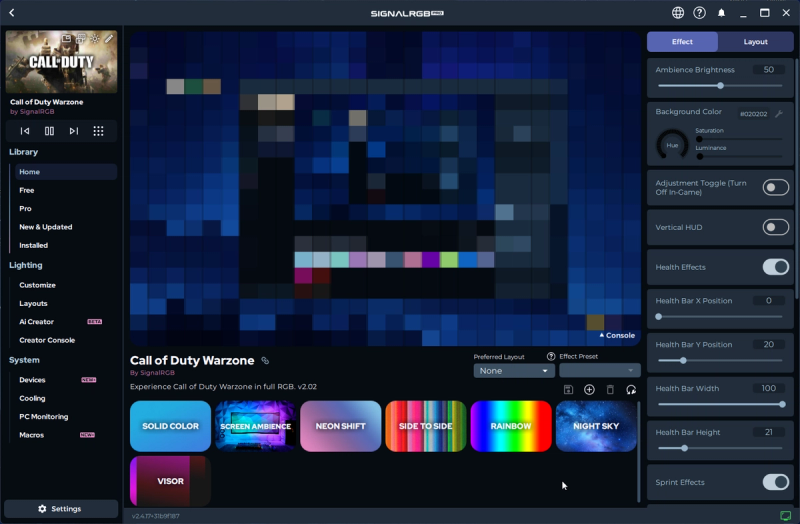
Task: Click the pencil edit icon on thumbnail
Action: pos(109,38)
